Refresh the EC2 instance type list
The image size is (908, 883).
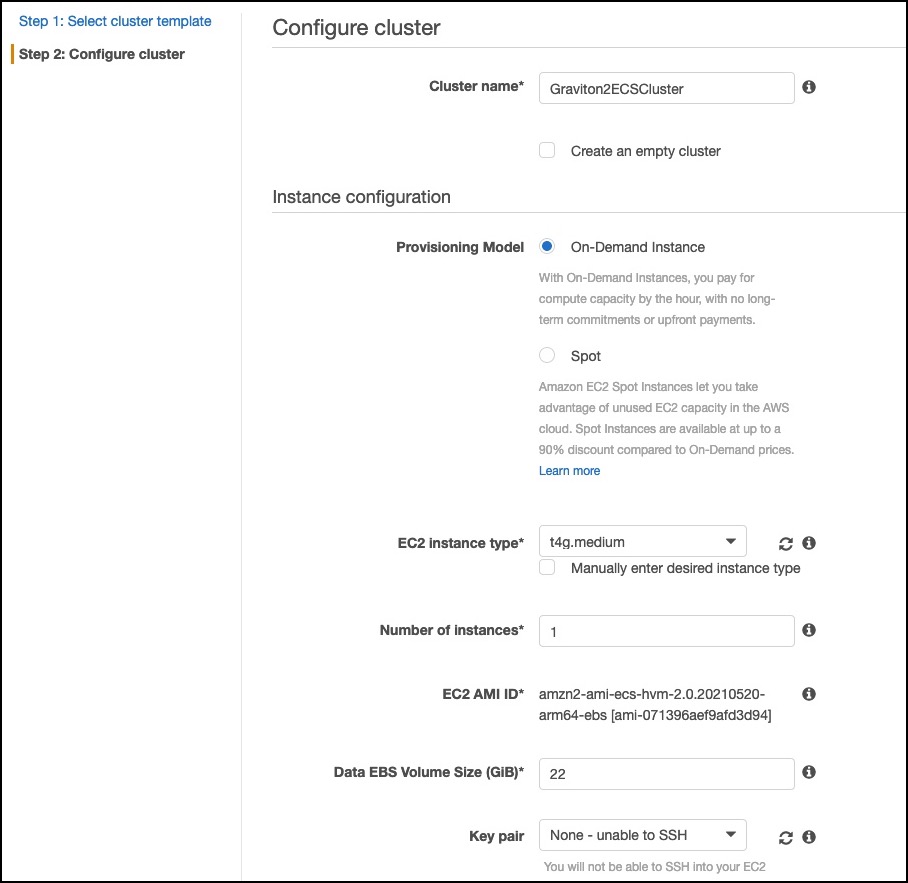pos(785,544)
